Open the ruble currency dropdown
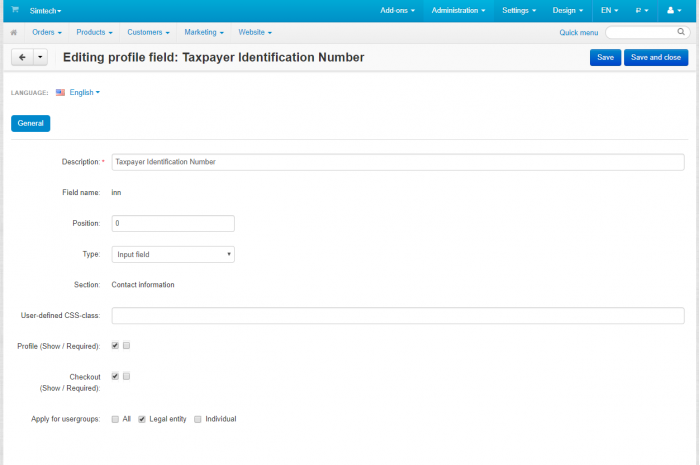This screenshot has width=700, height=465. (x=642, y=10)
